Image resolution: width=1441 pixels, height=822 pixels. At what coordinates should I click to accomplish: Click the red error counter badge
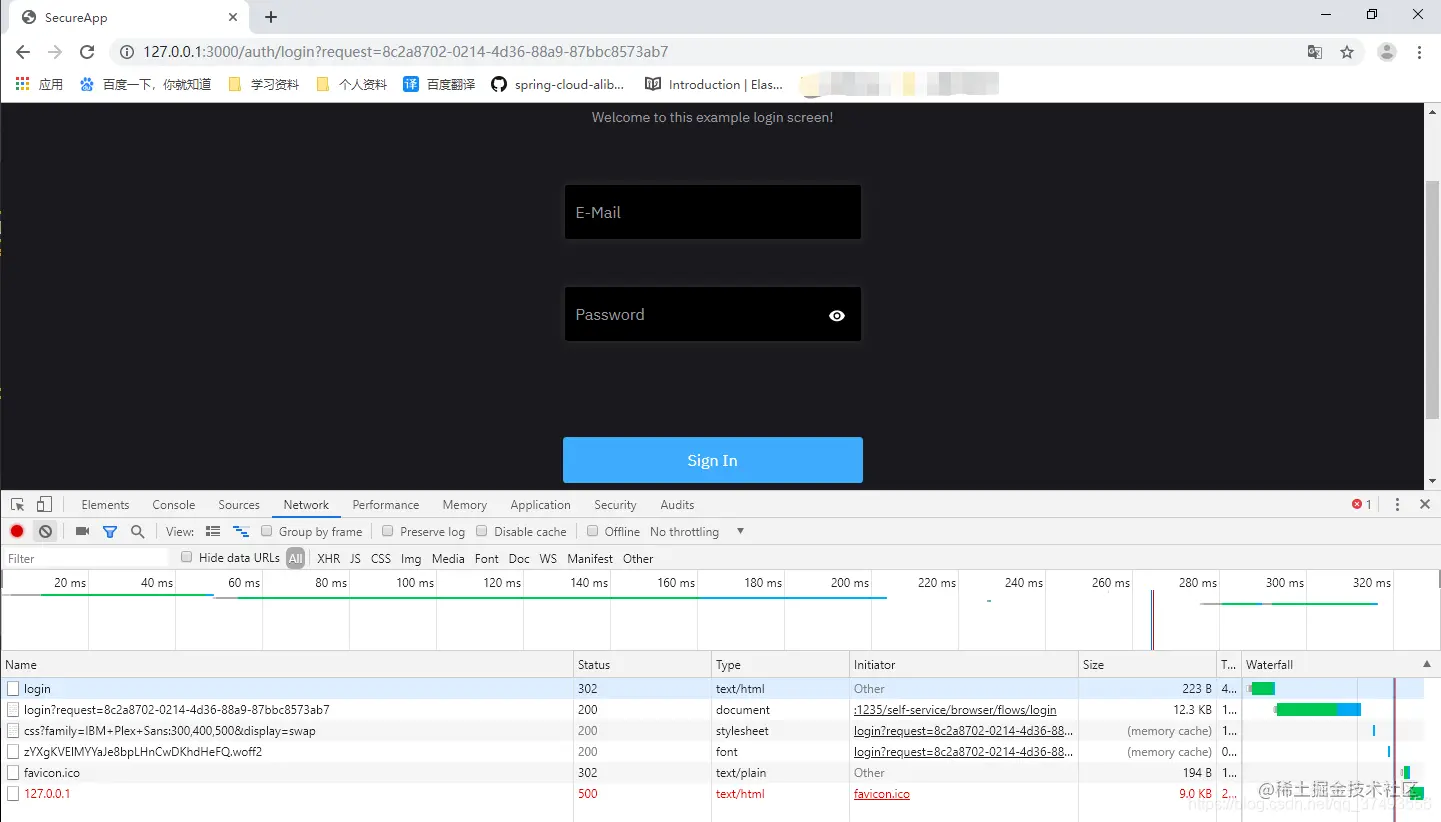1360,504
